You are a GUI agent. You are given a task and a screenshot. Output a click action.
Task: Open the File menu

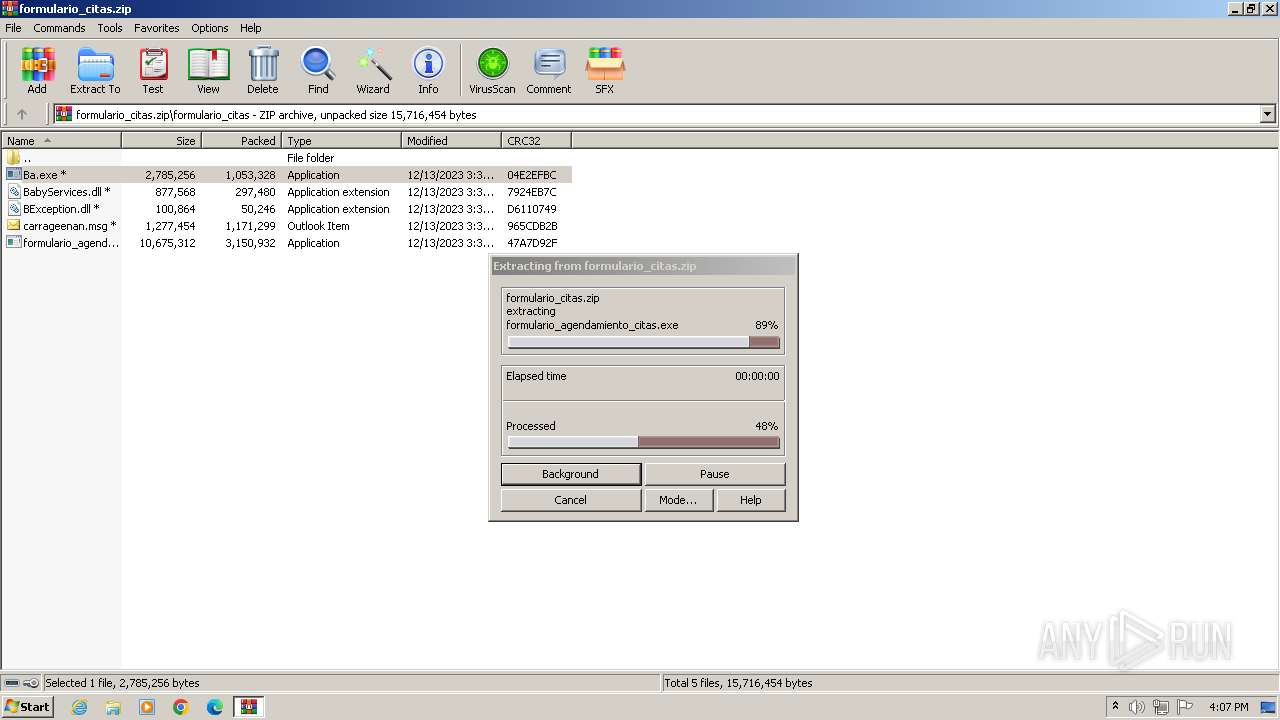pyautogui.click(x=13, y=28)
